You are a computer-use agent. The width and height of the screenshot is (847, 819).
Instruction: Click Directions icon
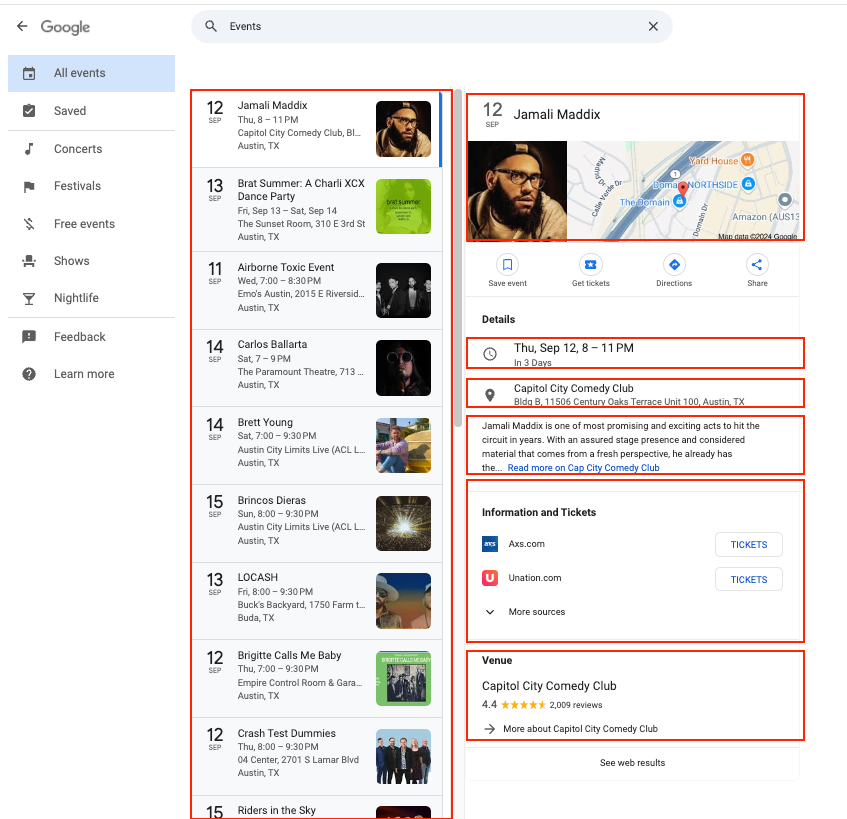pyautogui.click(x=674, y=265)
